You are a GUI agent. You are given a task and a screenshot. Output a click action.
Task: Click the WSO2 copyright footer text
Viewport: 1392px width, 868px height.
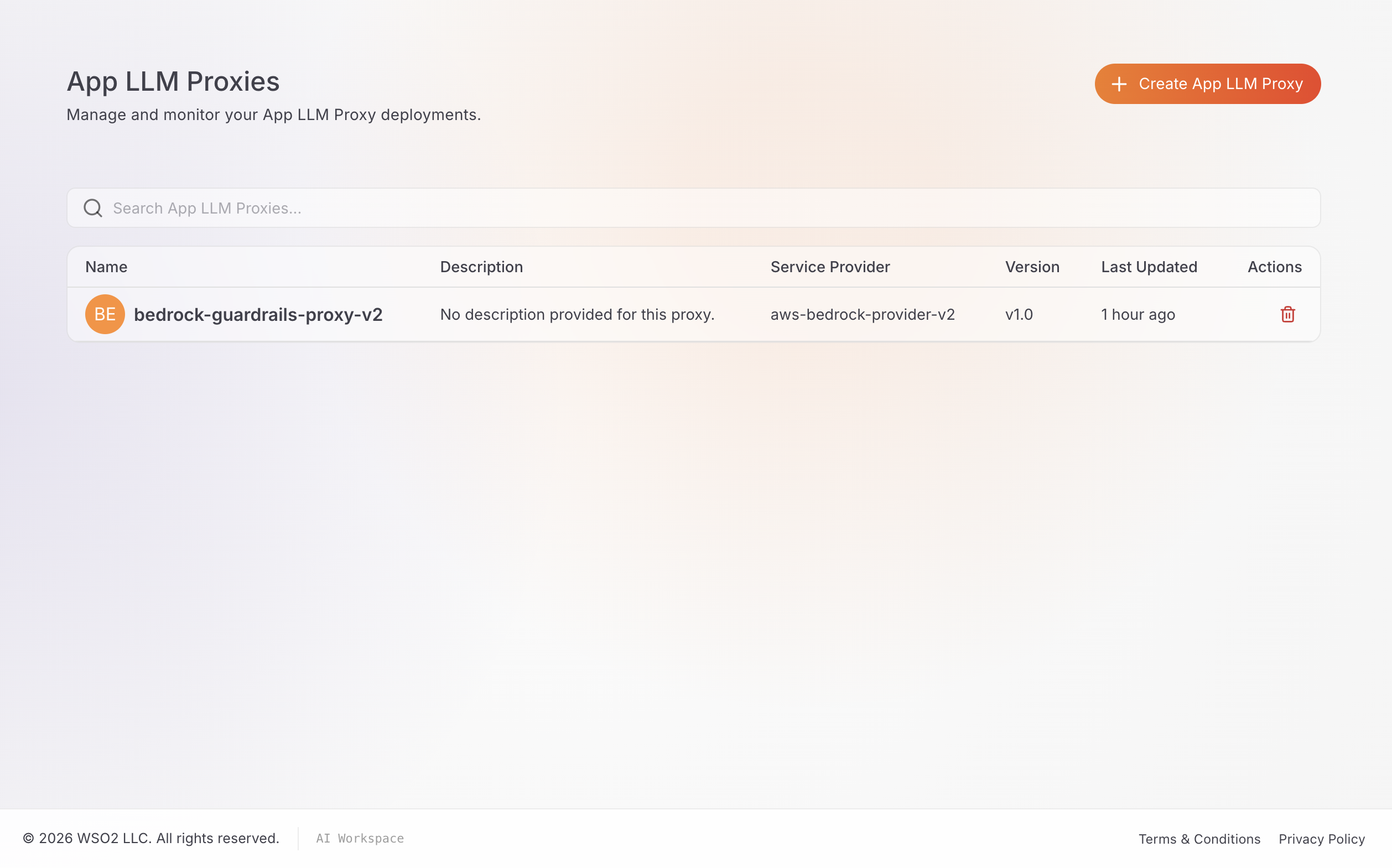pos(151,838)
